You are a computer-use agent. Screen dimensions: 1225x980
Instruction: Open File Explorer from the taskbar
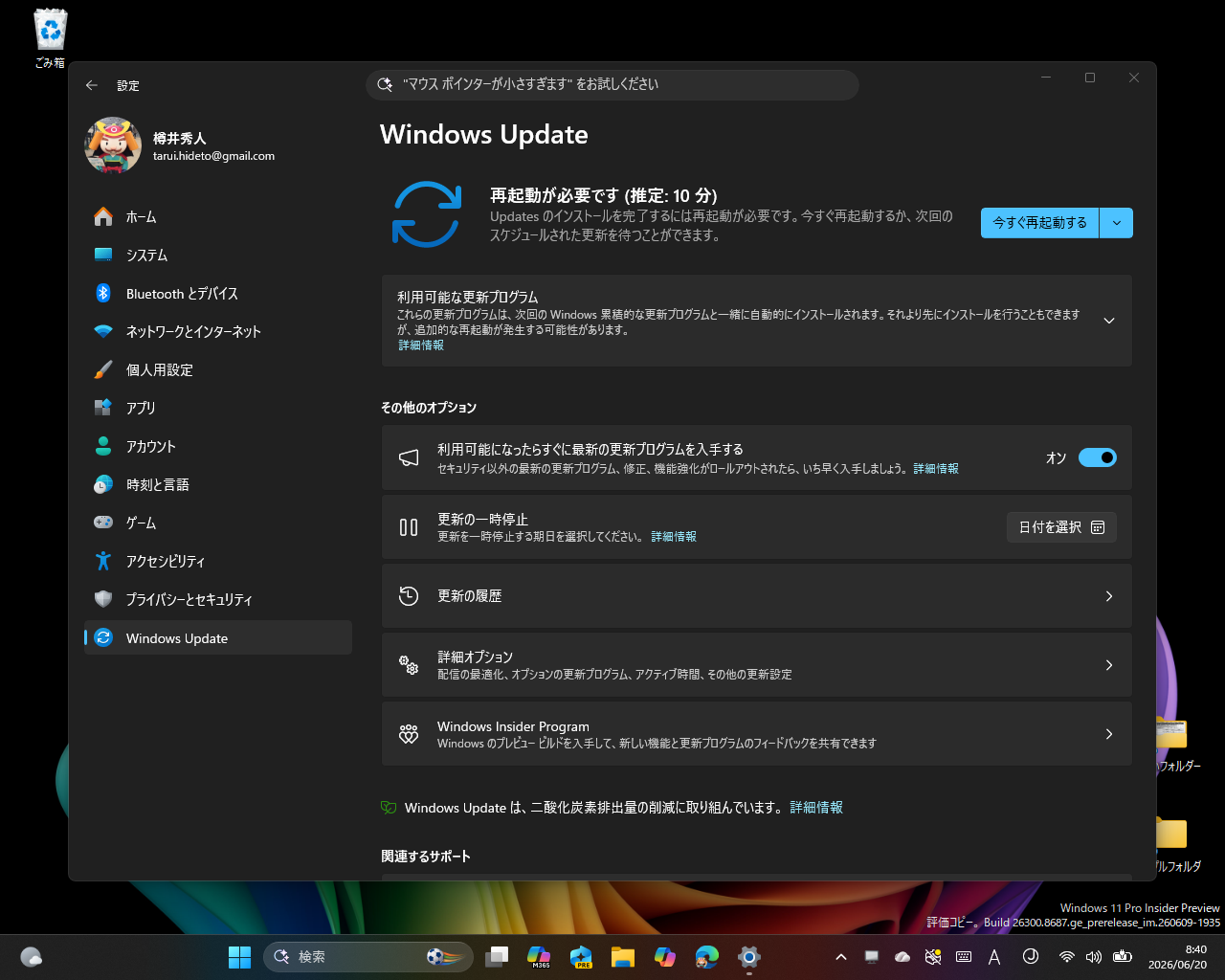pos(623,957)
